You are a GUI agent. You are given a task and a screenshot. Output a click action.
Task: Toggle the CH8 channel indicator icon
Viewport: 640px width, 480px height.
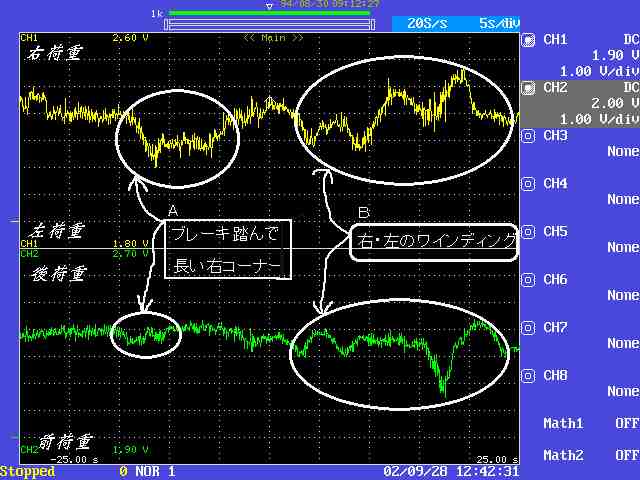pyautogui.click(x=528, y=376)
